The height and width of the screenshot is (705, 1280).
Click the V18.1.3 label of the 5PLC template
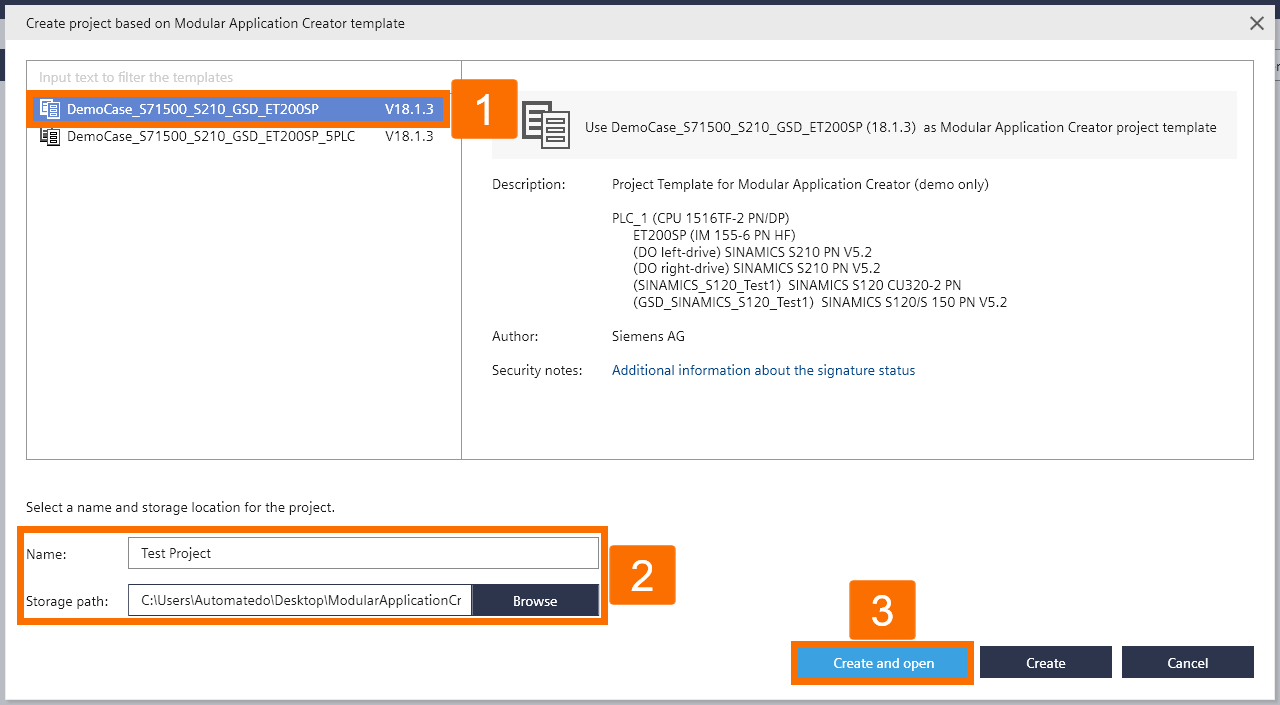point(408,136)
